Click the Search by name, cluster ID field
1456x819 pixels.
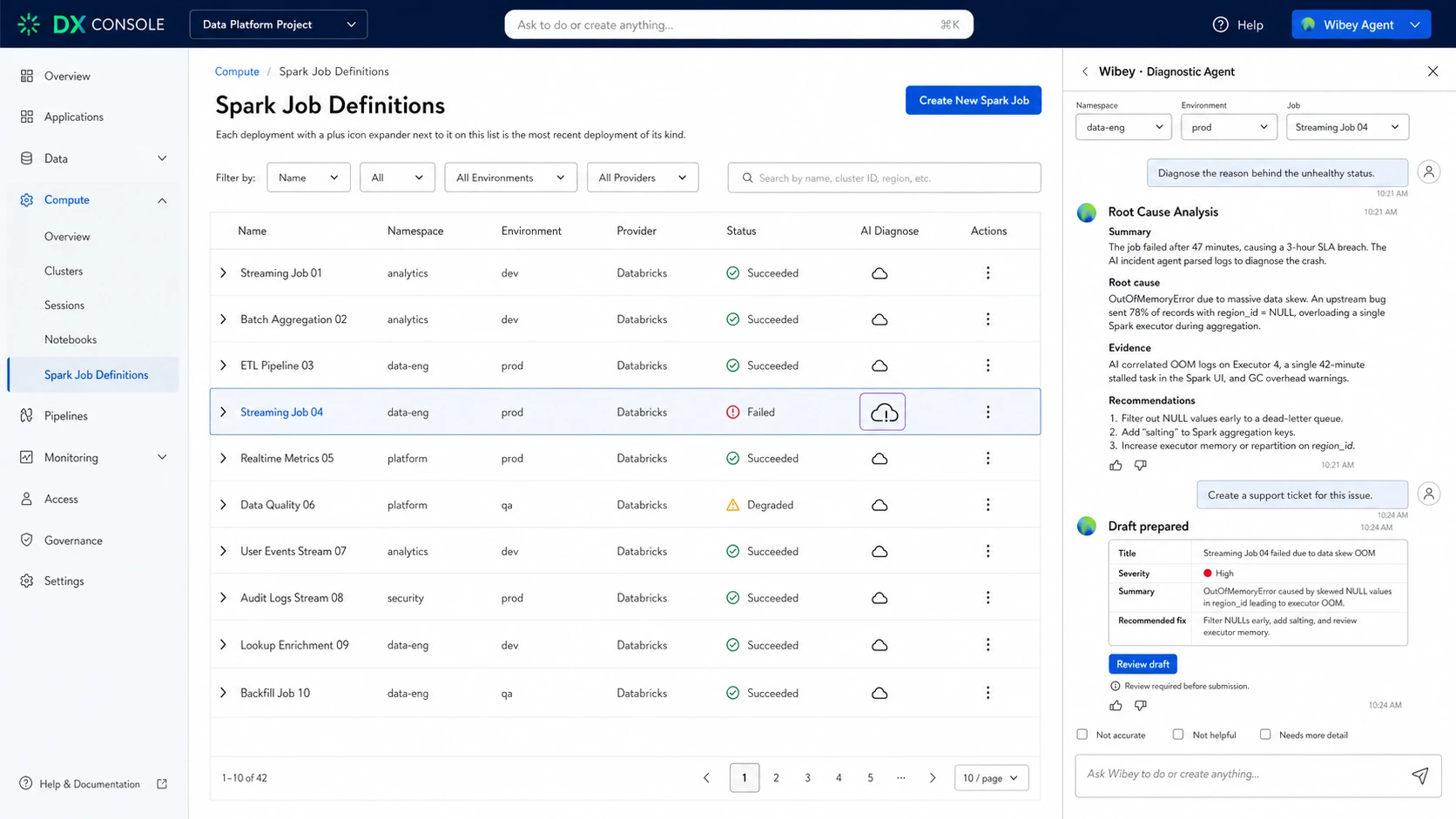point(884,178)
